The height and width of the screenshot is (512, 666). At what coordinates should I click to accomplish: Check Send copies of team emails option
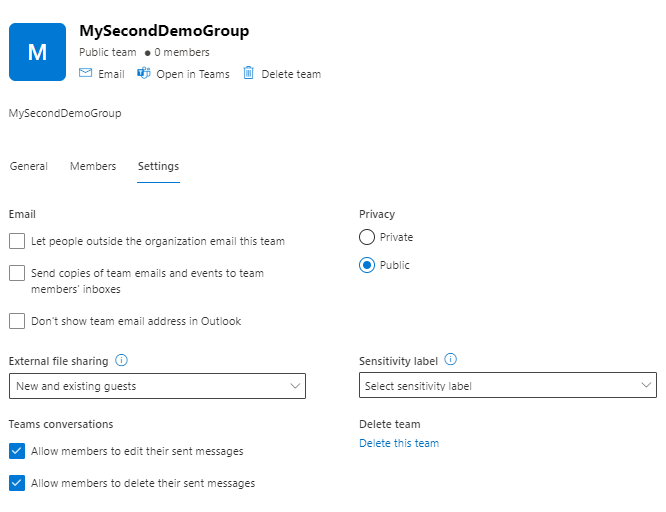point(17,273)
